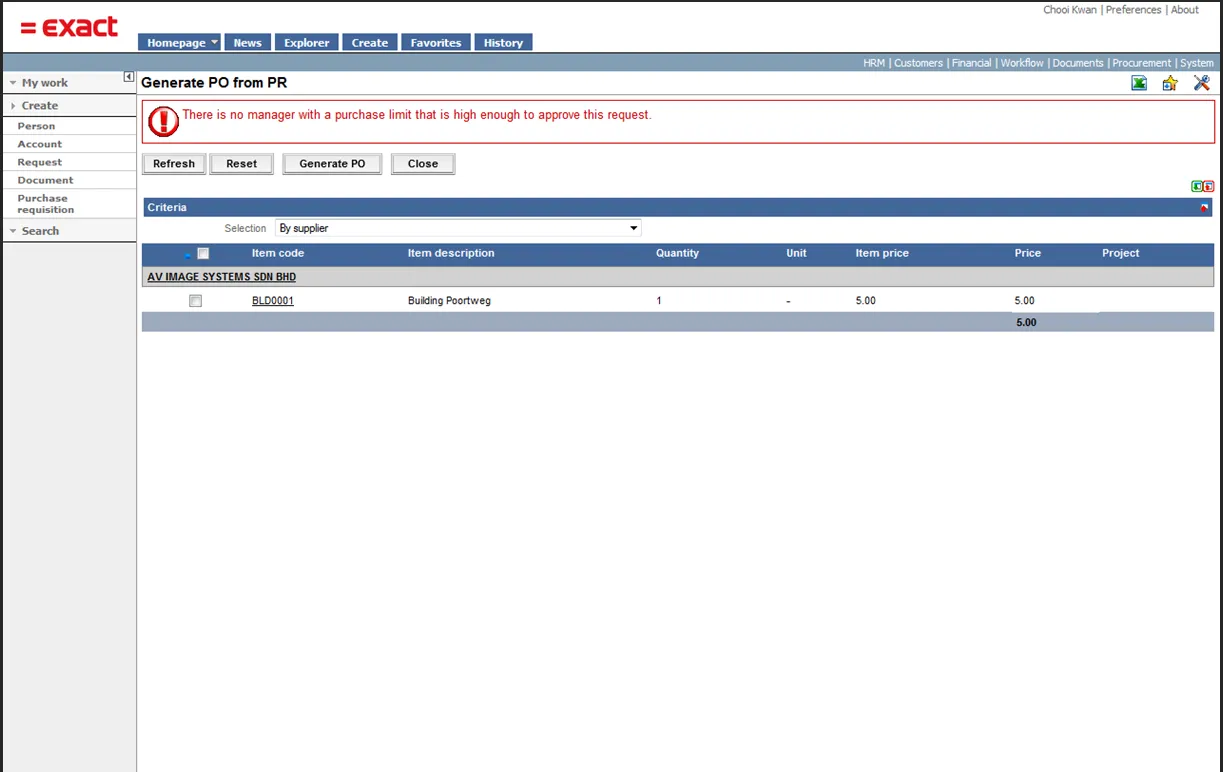Collapse the Search sidebar section
Screen dimensions: 1223x772
(x=13, y=231)
